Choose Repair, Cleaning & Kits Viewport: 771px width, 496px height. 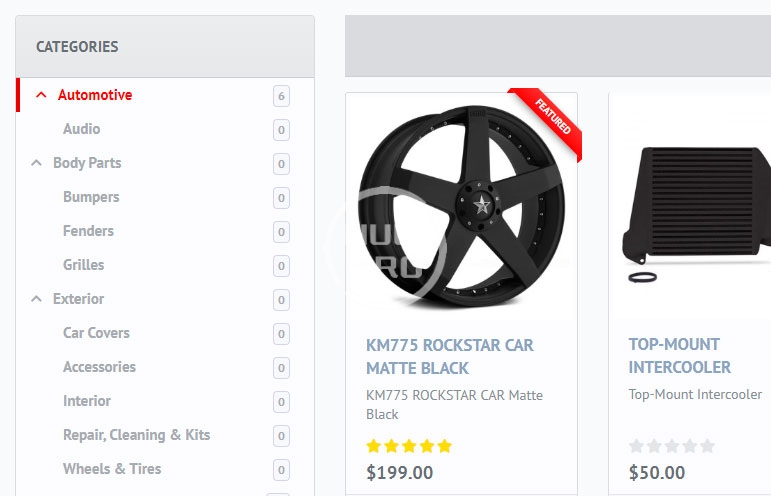point(136,435)
